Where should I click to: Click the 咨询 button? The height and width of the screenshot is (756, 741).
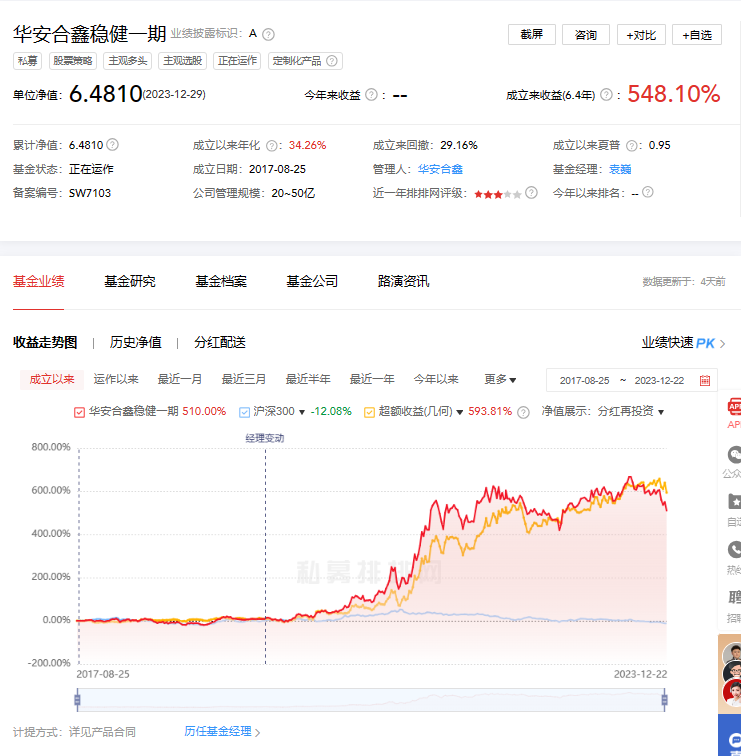pyautogui.click(x=586, y=35)
